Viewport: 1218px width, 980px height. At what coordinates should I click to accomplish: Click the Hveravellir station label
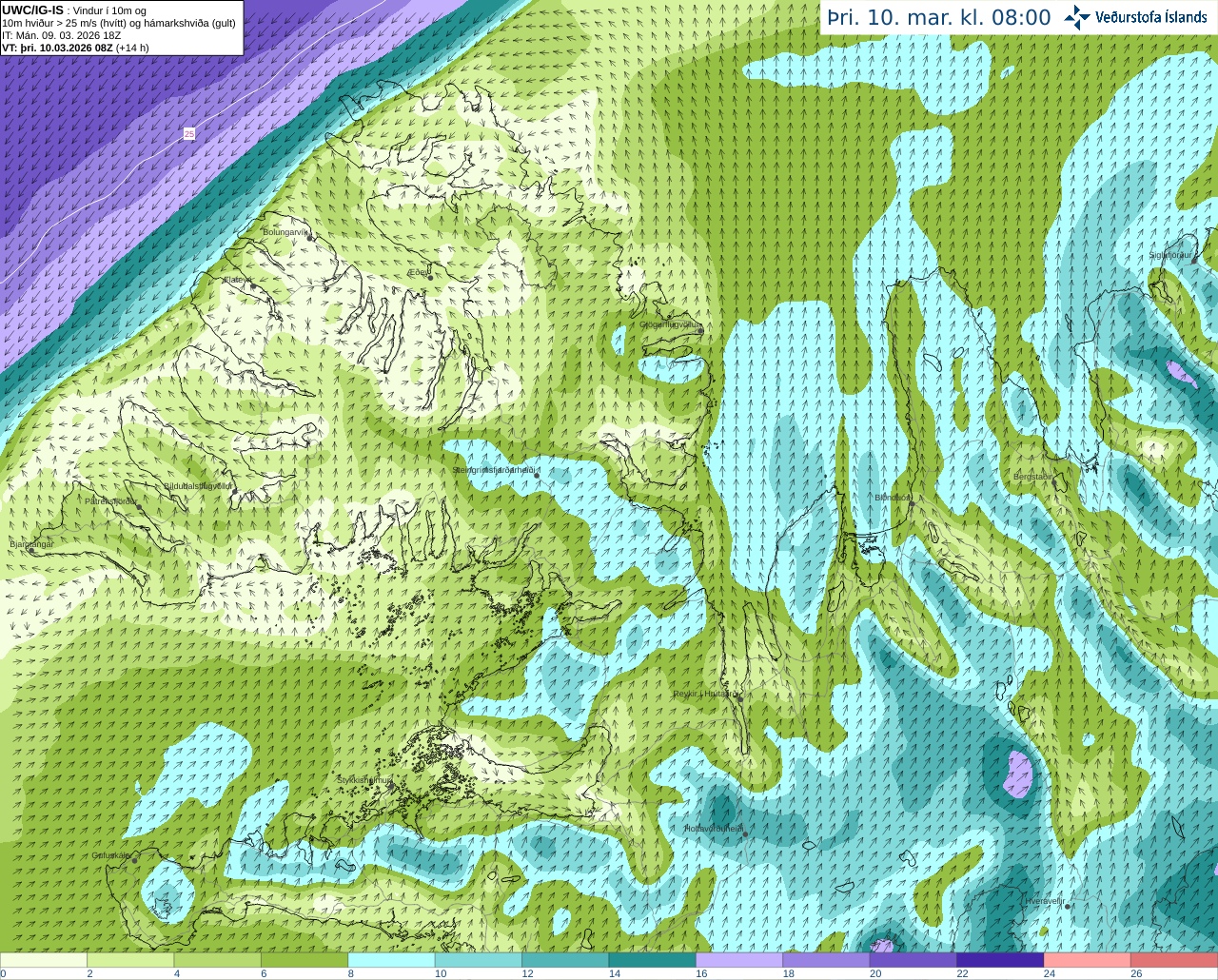coord(1044,901)
